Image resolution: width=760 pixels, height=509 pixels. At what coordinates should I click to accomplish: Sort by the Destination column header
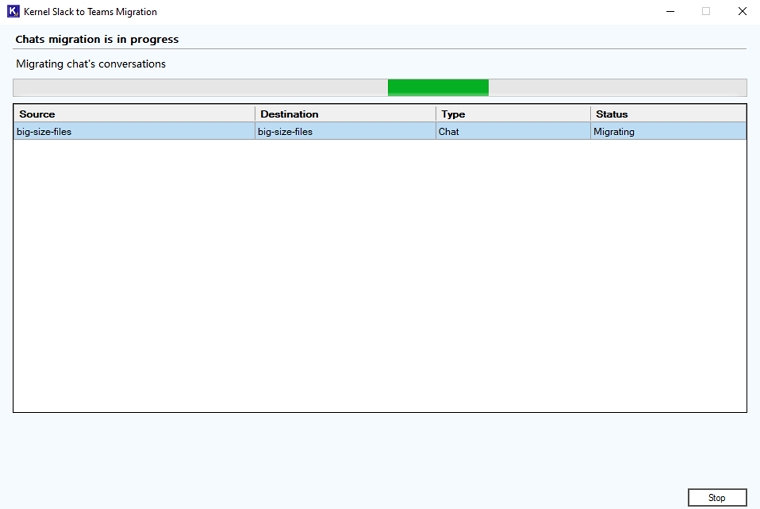(x=346, y=114)
